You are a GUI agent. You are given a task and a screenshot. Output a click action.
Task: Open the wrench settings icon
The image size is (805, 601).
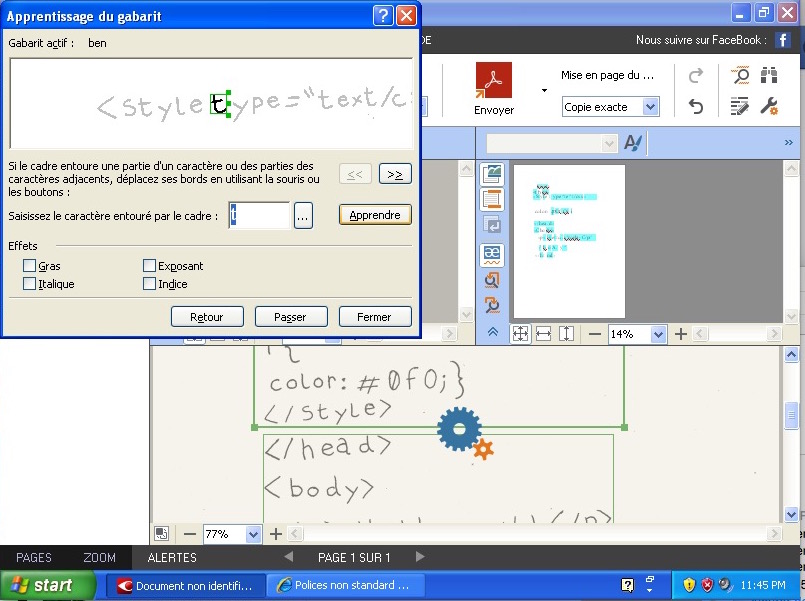(x=769, y=106)
